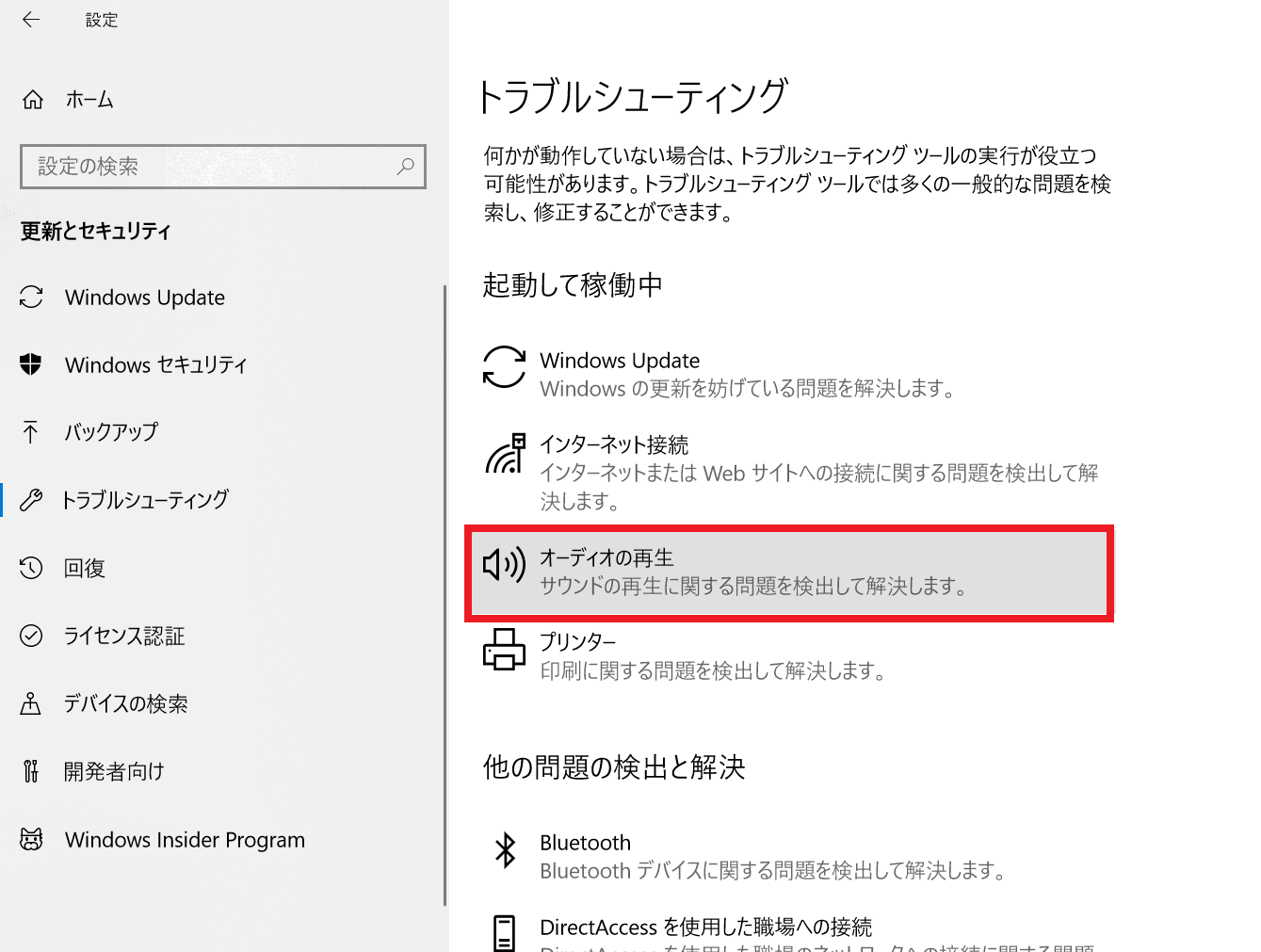The height and width of the screenshot is (952, 1261).
Task: Click the Bluetooth symbol icon
Action: (x=506, y=850)
